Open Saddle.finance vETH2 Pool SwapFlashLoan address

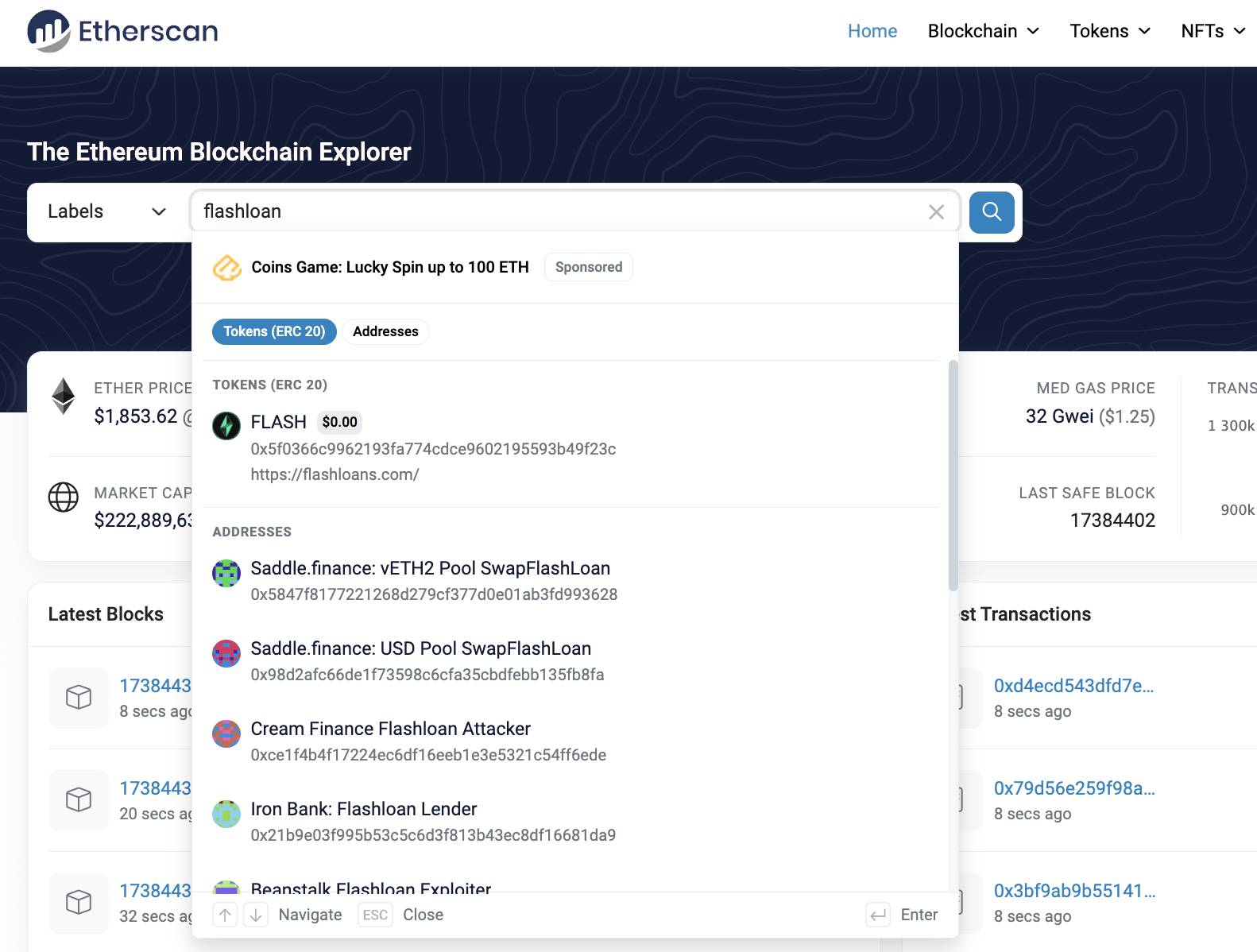pyautogui.click(x=570, y=581)
